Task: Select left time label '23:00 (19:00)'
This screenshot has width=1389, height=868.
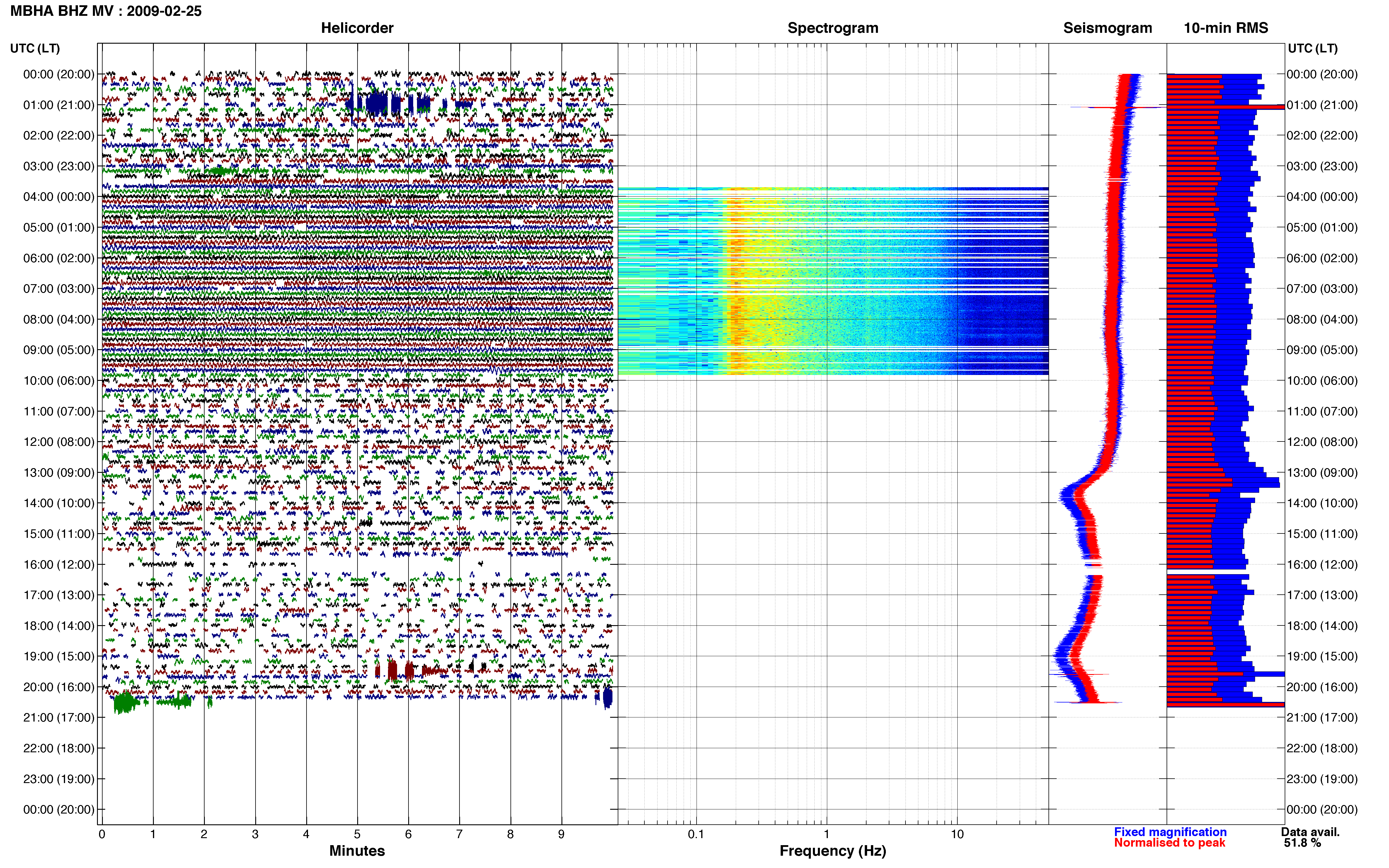Action: point(59,779)
